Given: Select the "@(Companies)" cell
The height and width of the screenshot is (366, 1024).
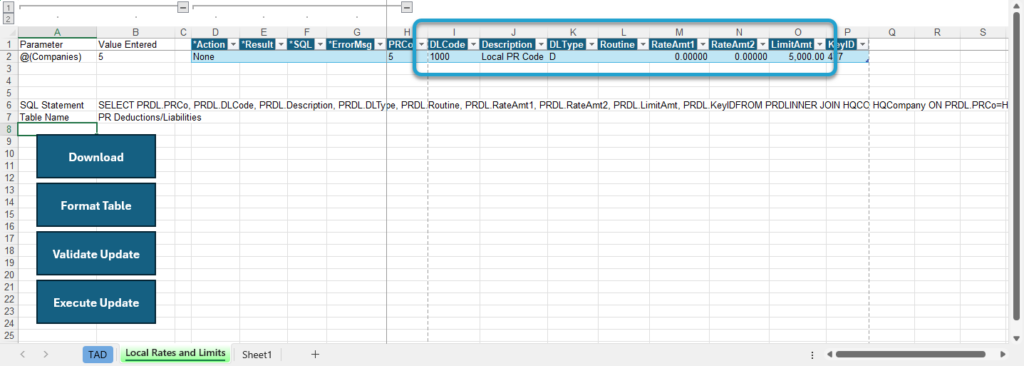Looking at the screenshot, I should tap(57, 57).
